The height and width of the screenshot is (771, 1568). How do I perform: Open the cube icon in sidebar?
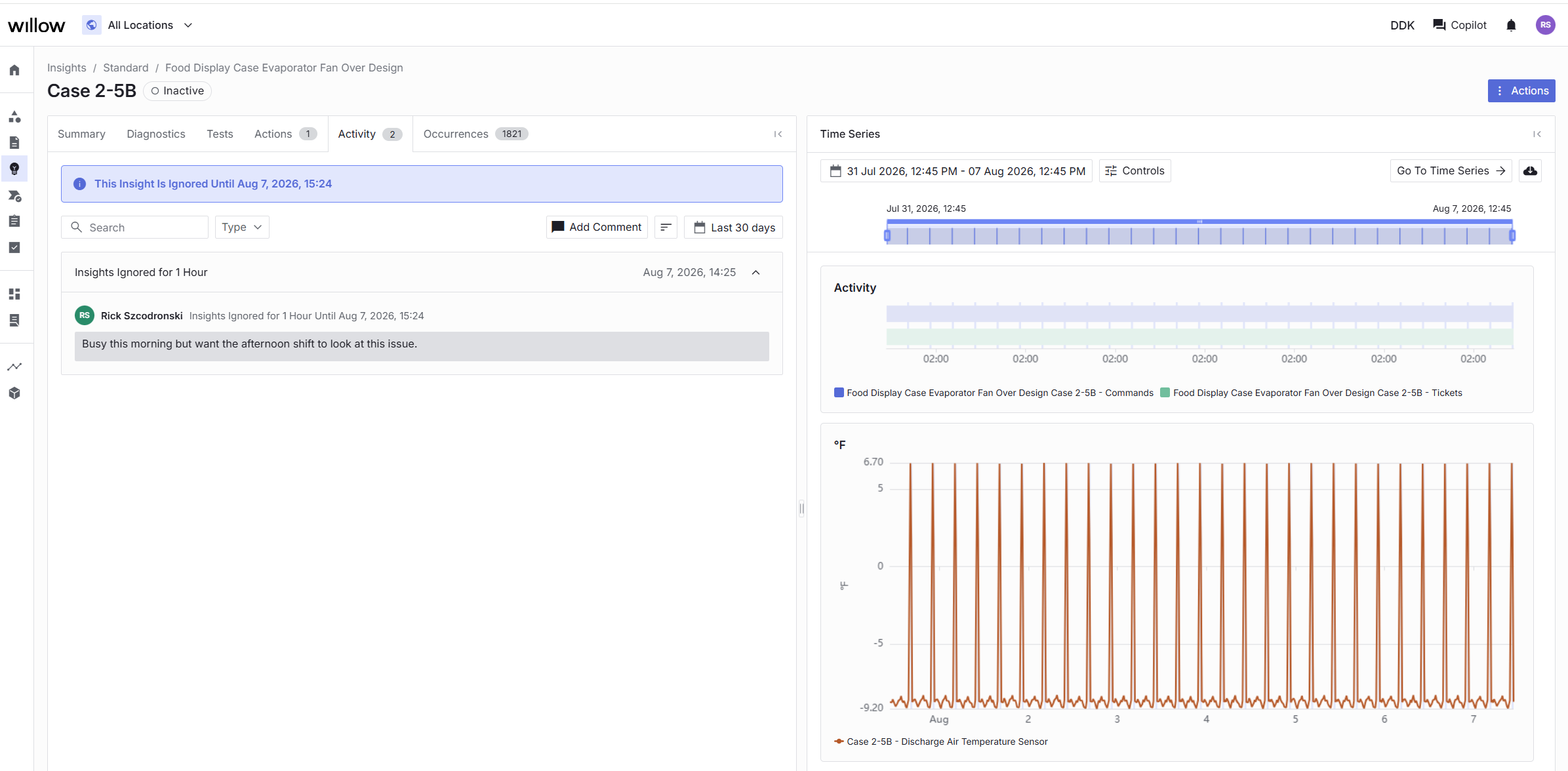14,393
